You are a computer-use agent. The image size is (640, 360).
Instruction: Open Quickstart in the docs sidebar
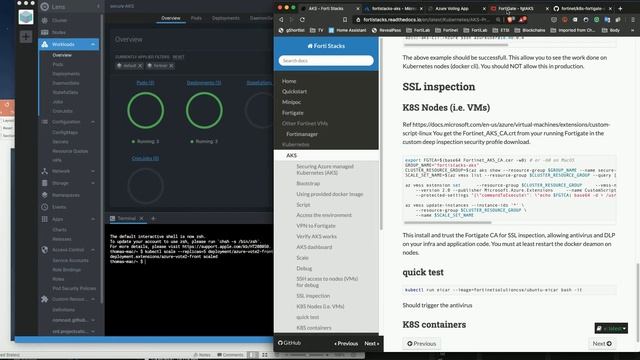tap(294, 91)
